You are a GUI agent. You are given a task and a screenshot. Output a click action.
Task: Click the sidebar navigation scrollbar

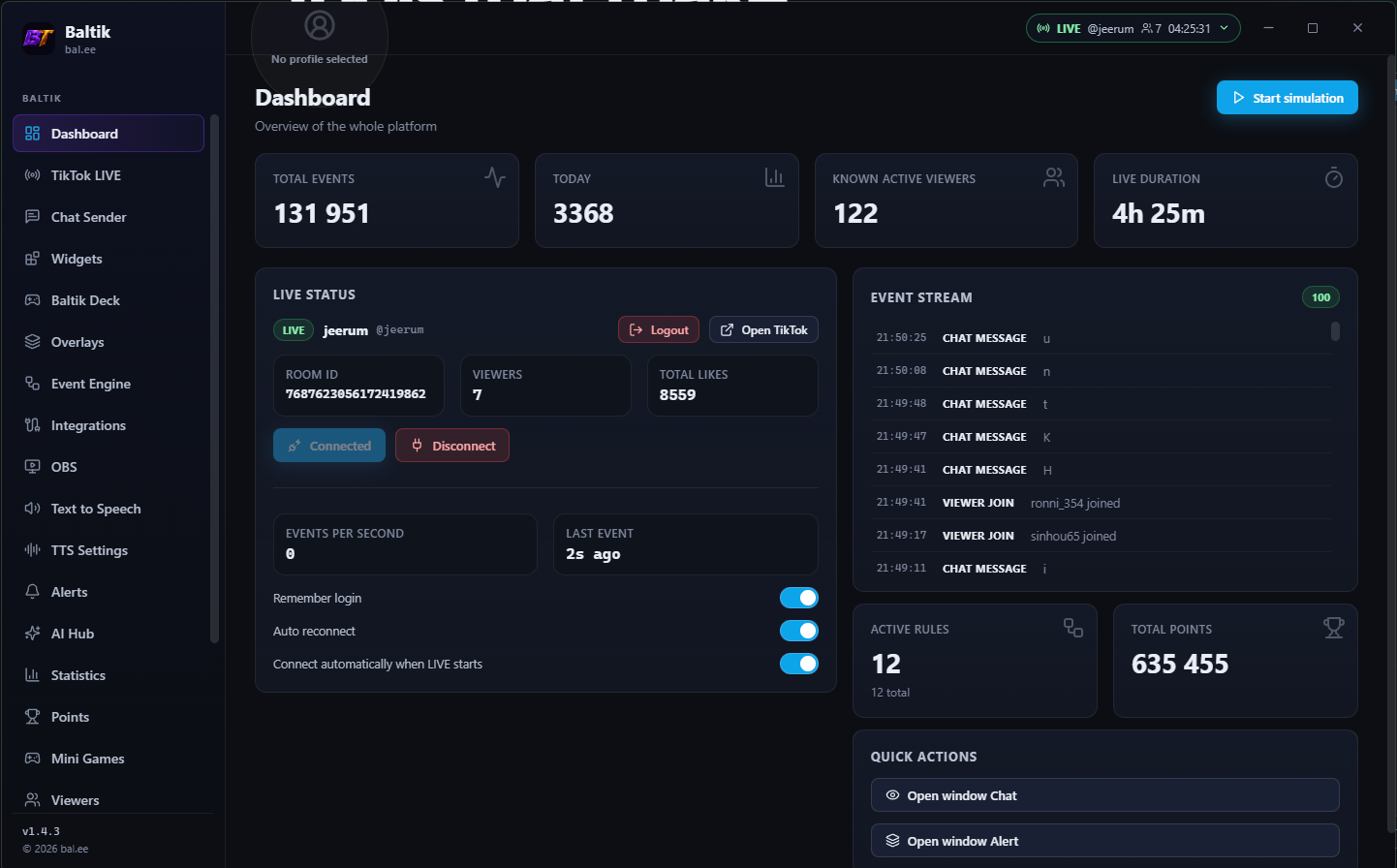pos(214,378)
